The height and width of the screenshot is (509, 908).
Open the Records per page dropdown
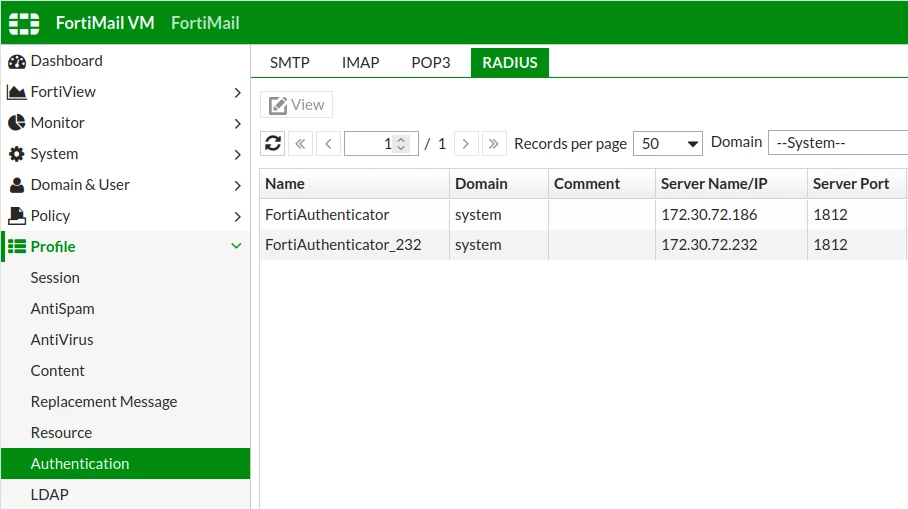point(668,144)
